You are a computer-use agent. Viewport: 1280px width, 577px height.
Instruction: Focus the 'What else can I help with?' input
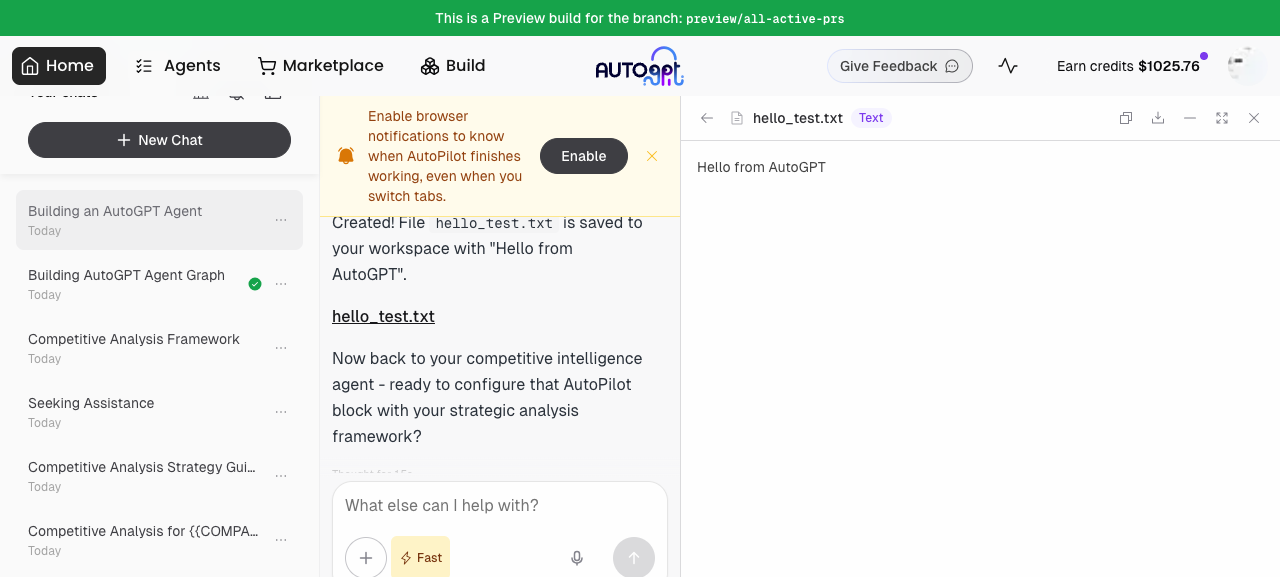click(x=500, y=506)
